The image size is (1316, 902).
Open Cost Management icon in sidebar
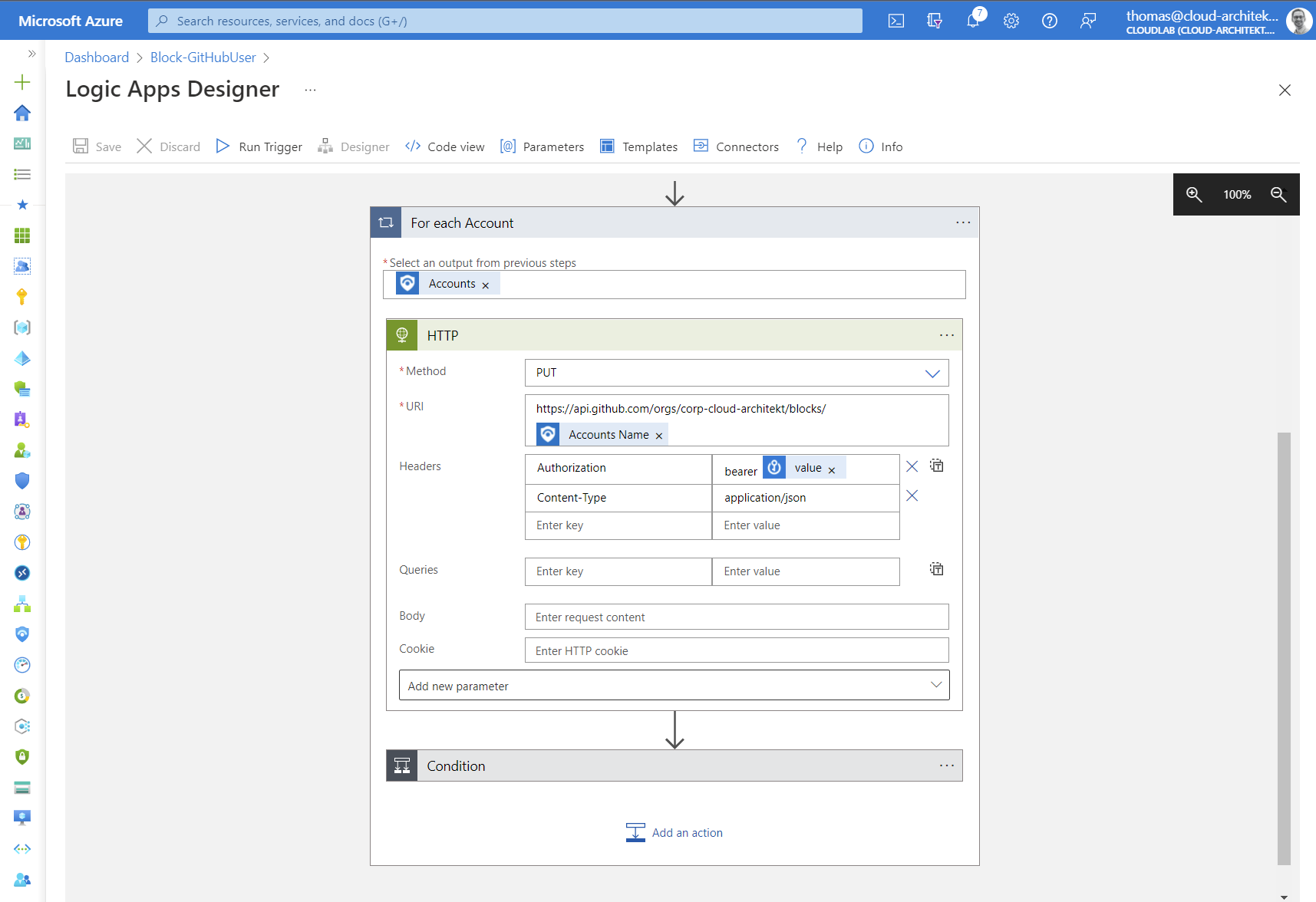22,696
